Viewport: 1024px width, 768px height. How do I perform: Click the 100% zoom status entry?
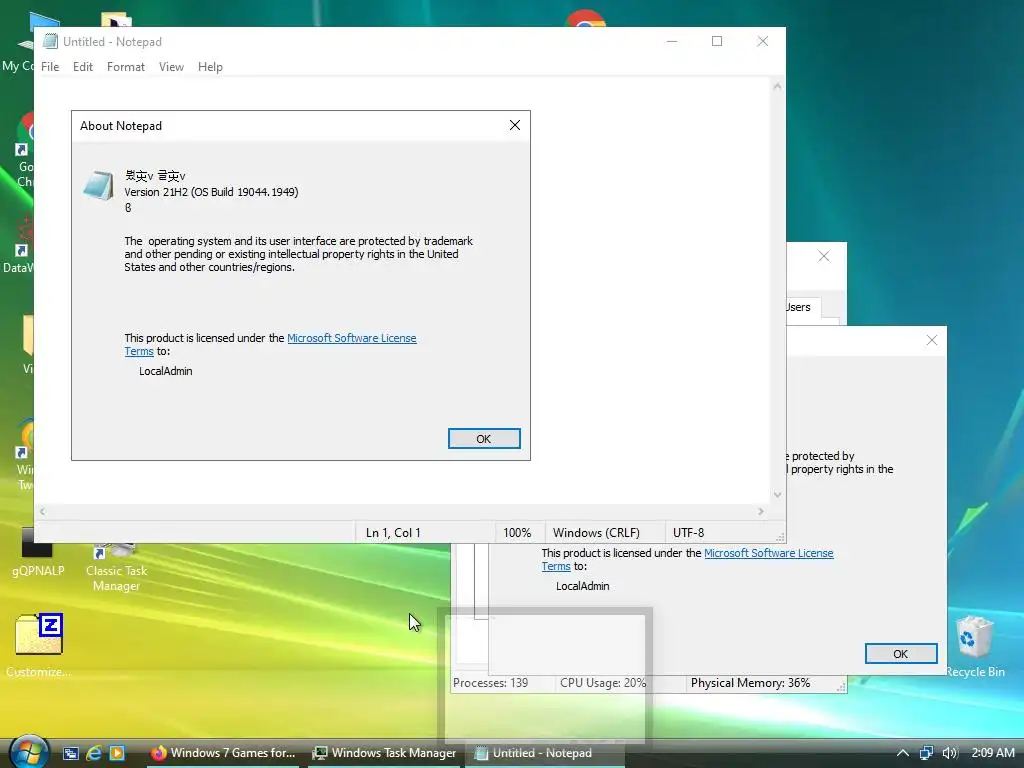point(517,533)
